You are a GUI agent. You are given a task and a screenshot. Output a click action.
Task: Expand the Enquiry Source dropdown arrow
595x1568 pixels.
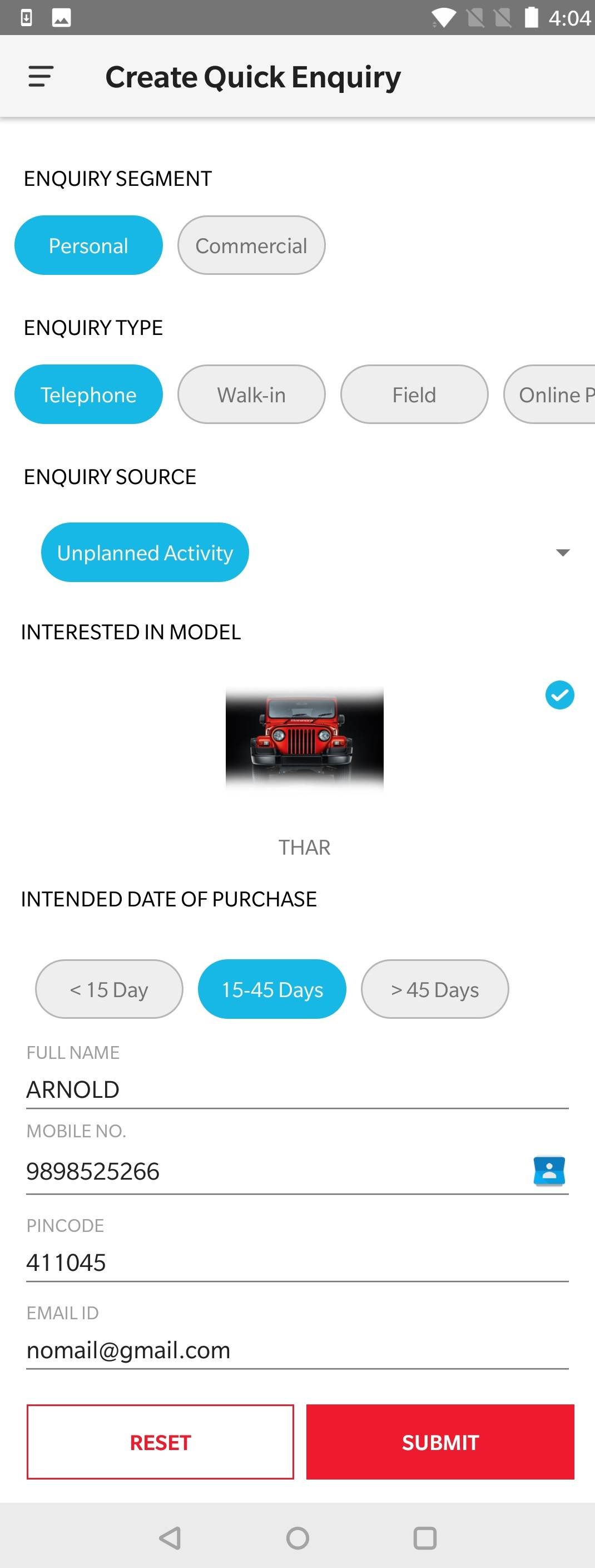tap(563, 552)
